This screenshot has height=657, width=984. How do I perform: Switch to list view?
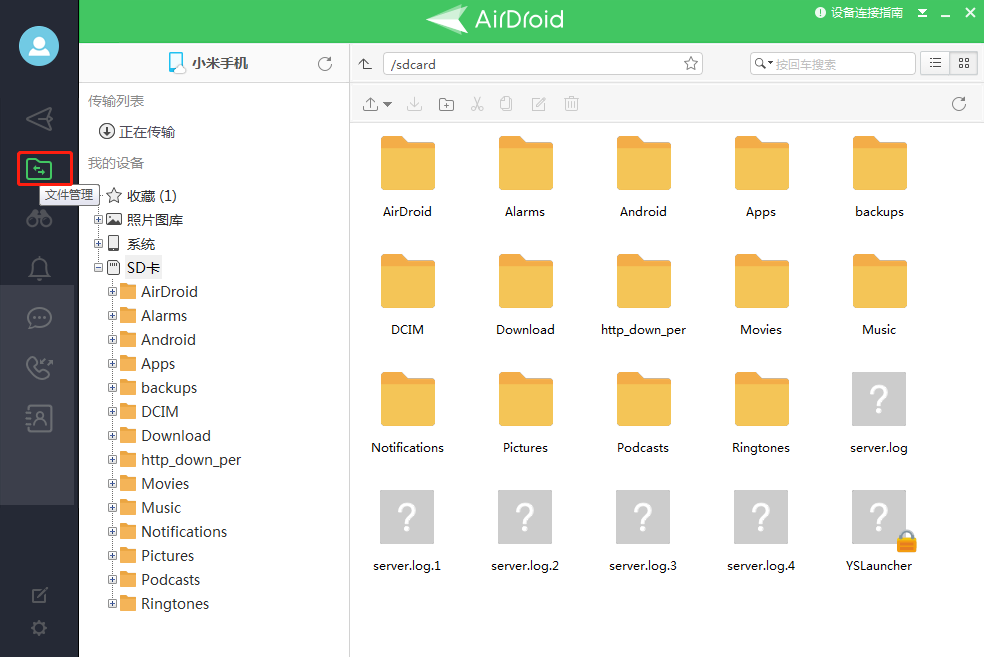pyautogui.click(x=935, y=63)
